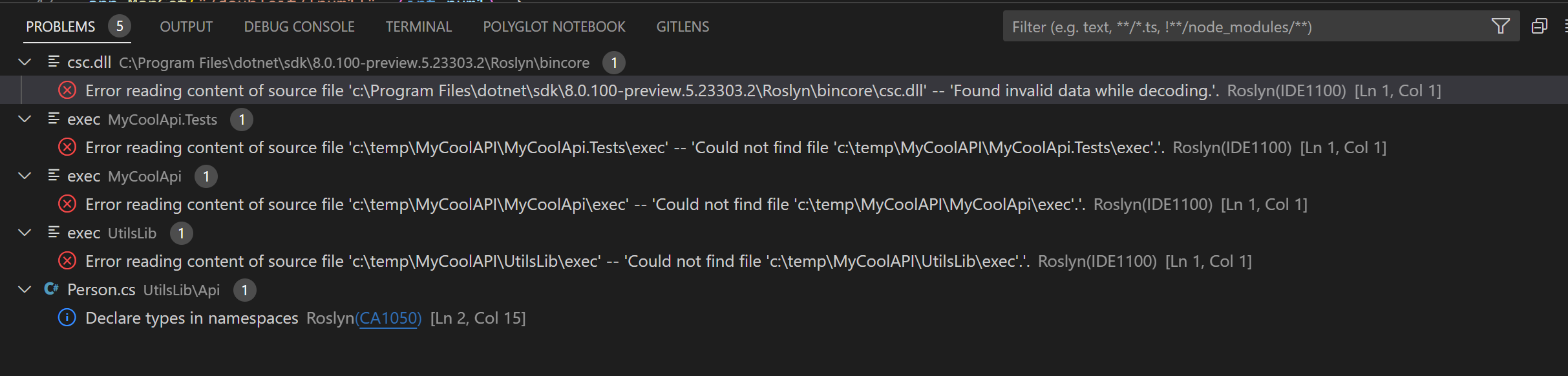Viewport: 1568px width, 376px height.
Task: Collapse the csc.dll problem group
Action: tap(24, 62)
